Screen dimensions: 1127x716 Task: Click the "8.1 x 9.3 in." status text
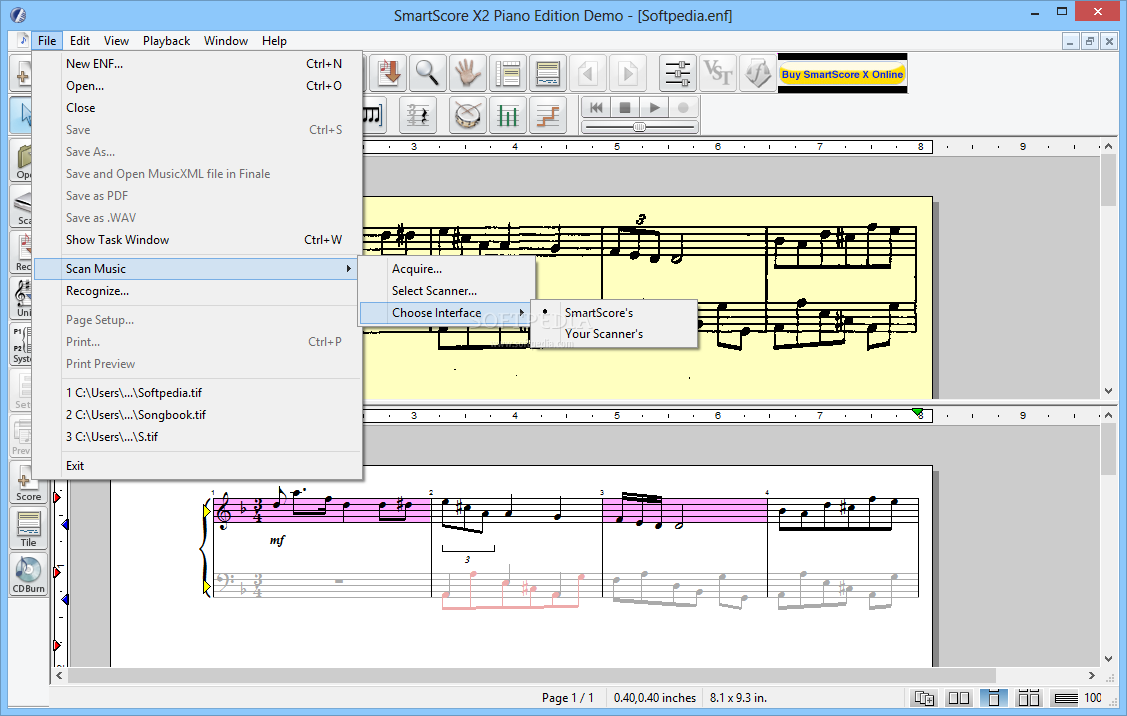click(x=738, y=698)
